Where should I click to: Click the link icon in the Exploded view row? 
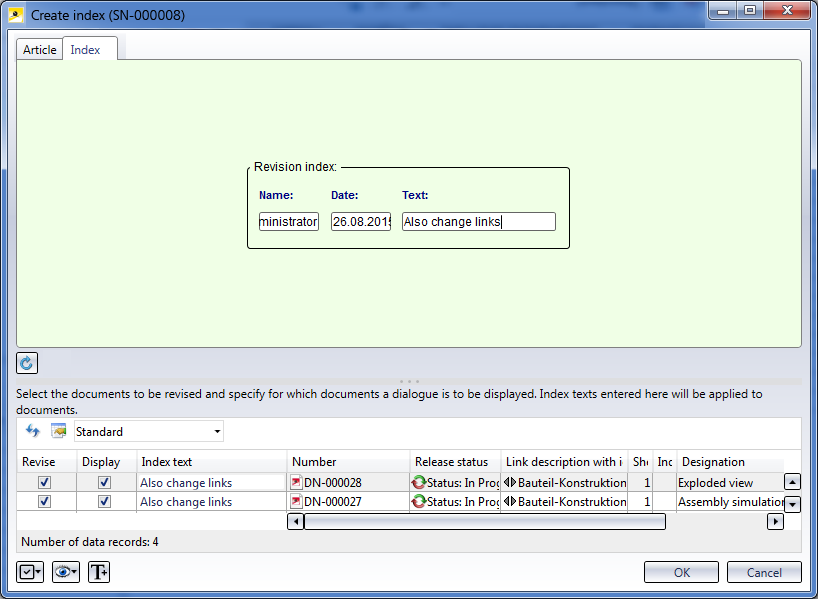510,482
